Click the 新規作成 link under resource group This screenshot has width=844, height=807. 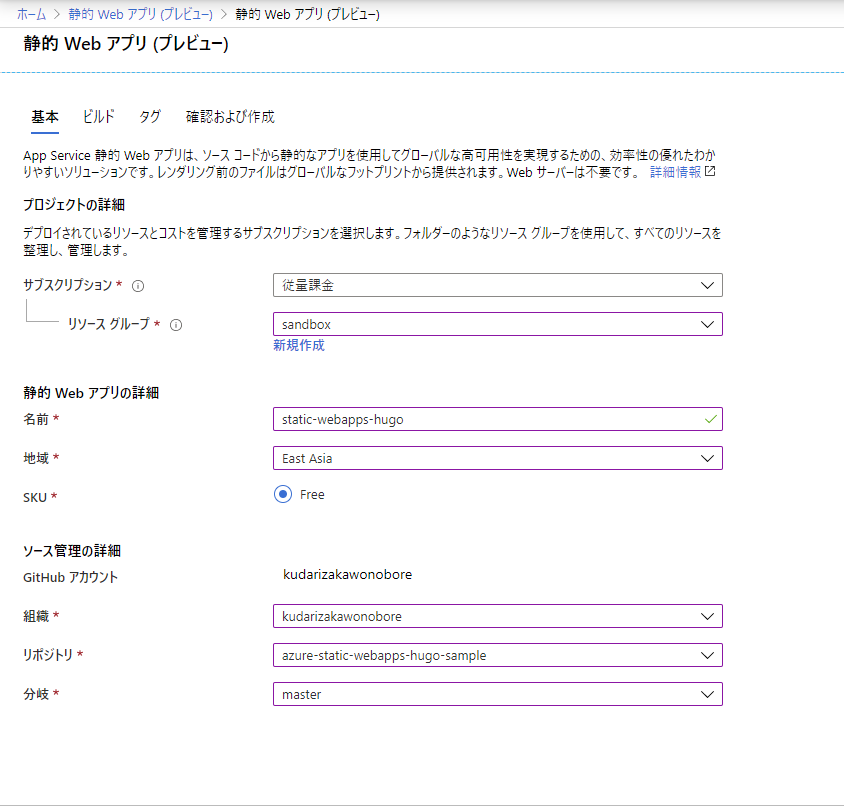(299, 345)
